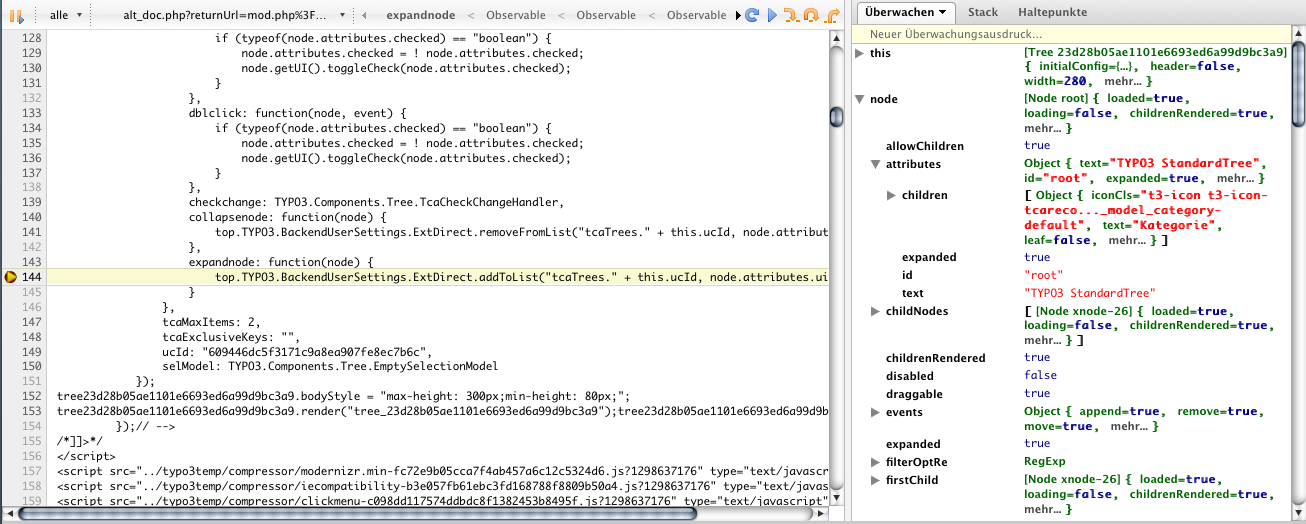Screen dimensions: 1306x524
Task: Click the step into icon
Action: click(x=790, y=15)
